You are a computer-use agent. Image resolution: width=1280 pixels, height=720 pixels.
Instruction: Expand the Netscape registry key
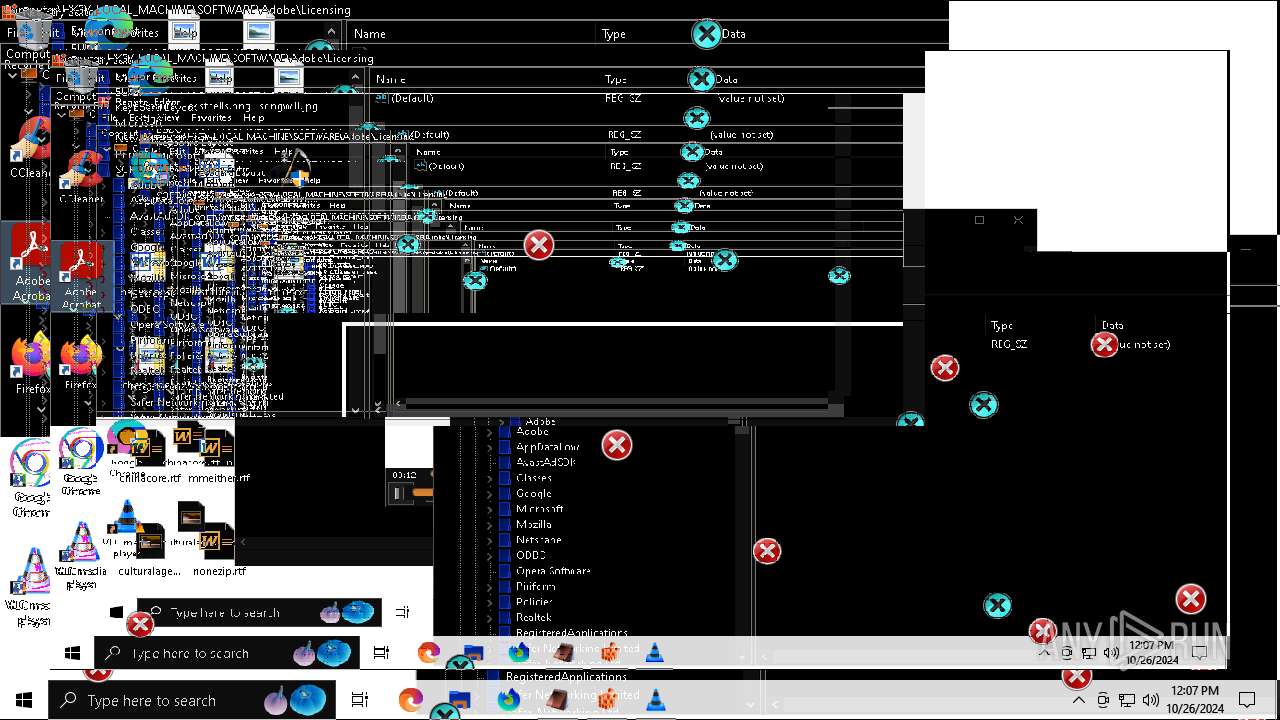489,540
